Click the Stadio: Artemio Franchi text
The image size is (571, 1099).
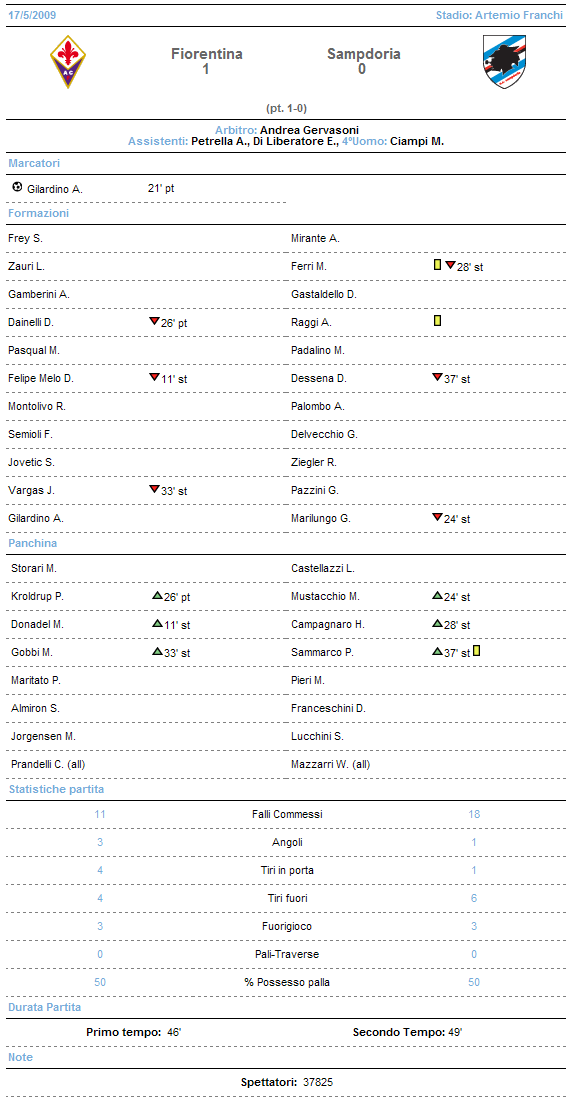pos(499,15)
